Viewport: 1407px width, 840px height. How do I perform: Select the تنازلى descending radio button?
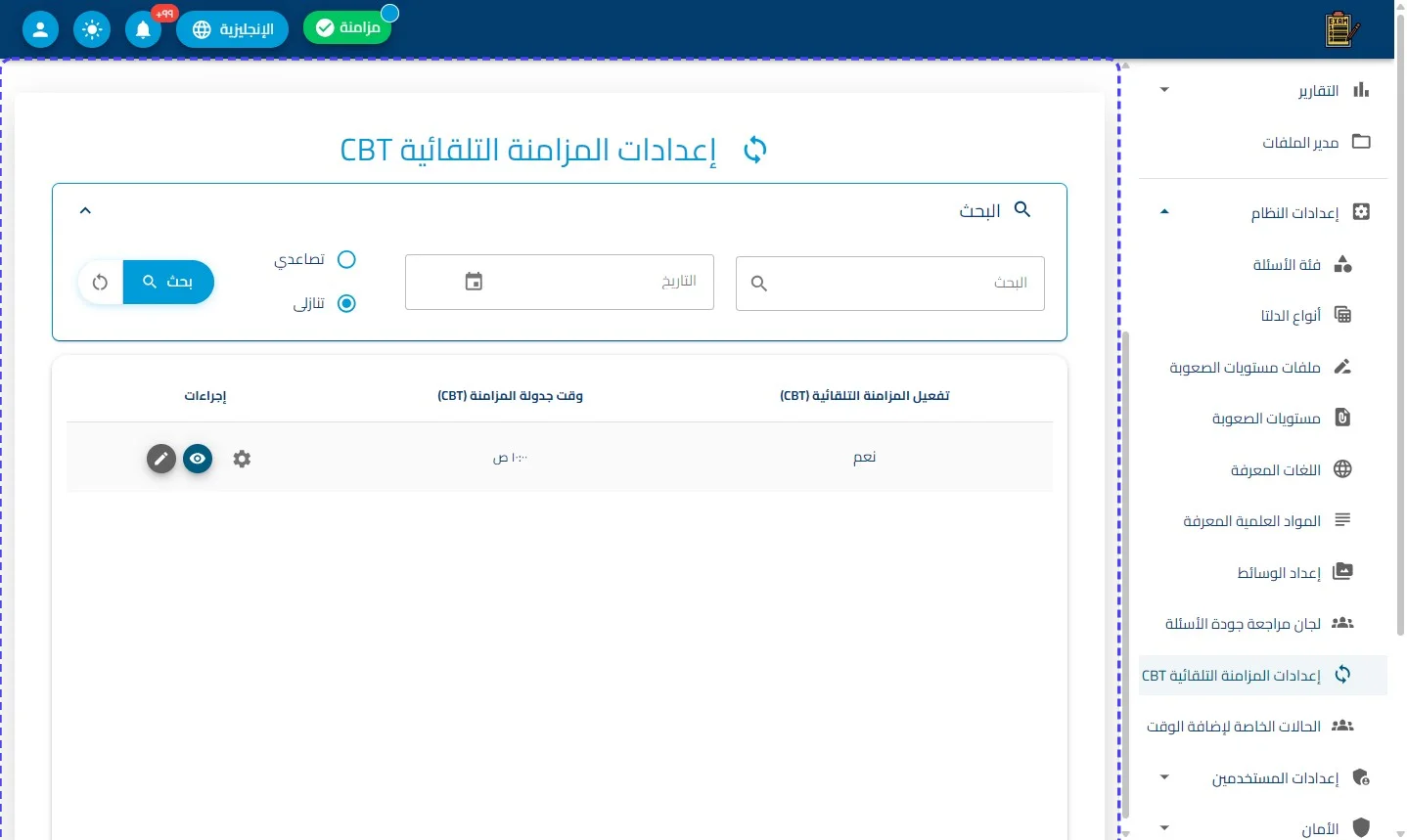point(346,303)
